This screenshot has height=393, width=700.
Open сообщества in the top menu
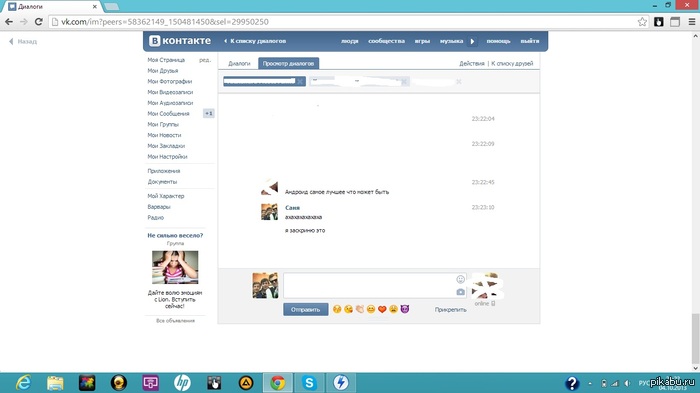386,41
